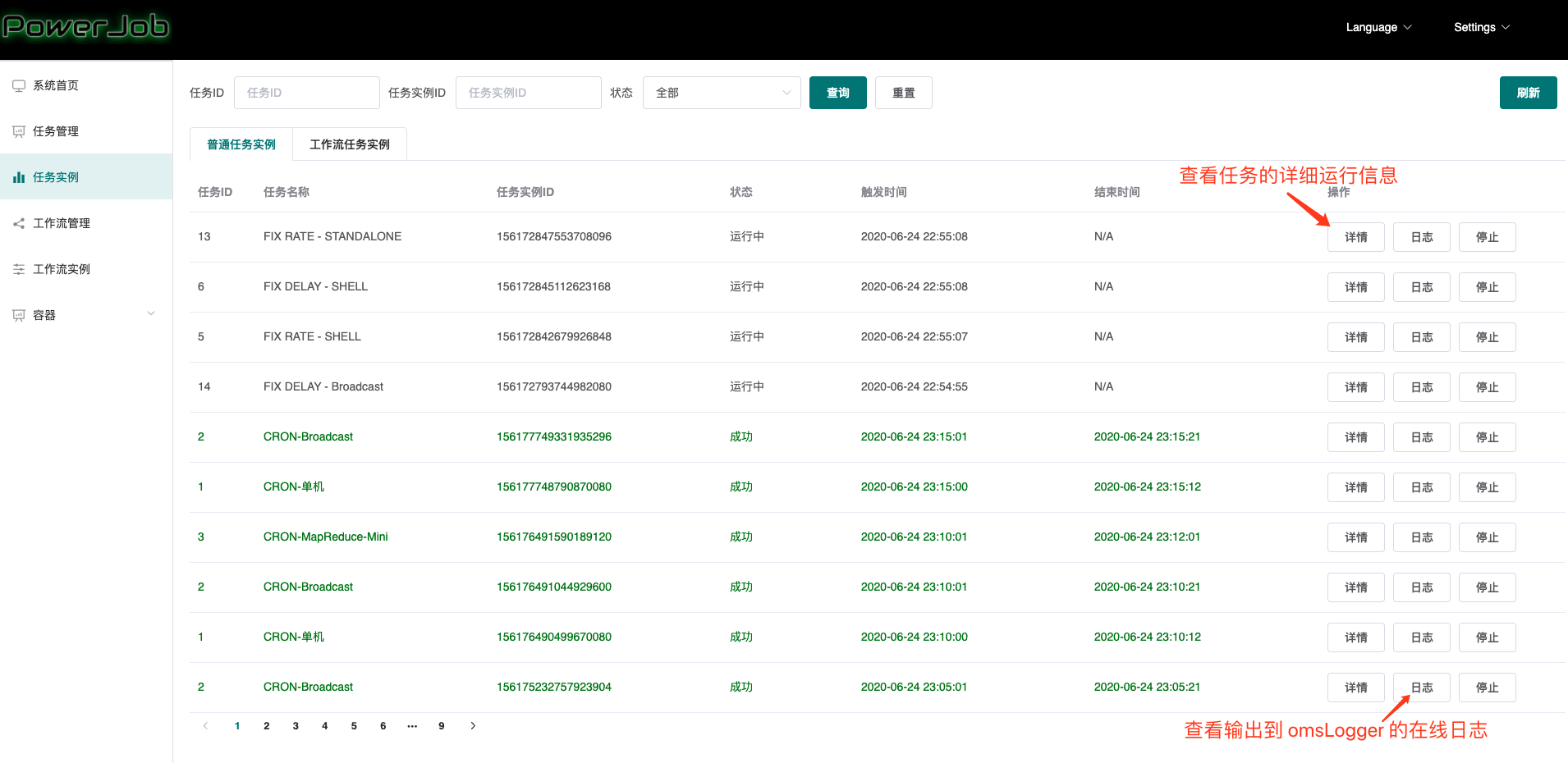Switch to the 工作流任务实例 tab
Viewport: 1568px width, 763px height.
(x=349, y=144)
